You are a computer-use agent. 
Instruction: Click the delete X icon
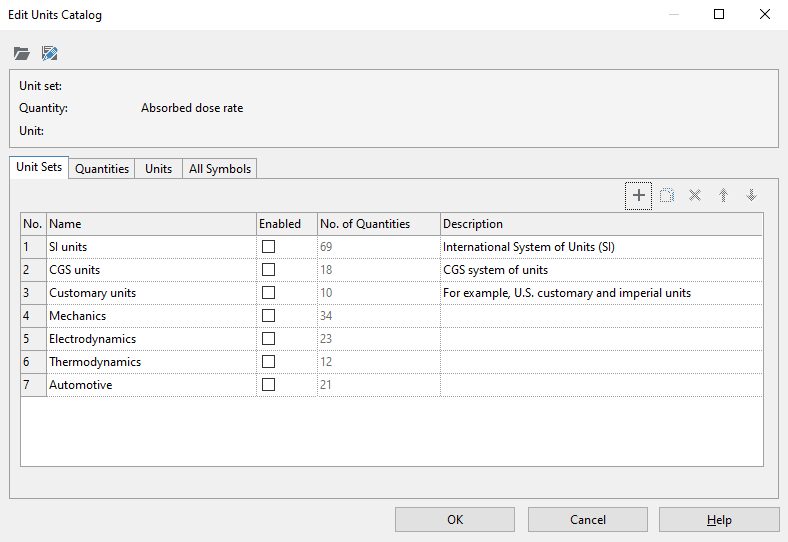(695, 196)
